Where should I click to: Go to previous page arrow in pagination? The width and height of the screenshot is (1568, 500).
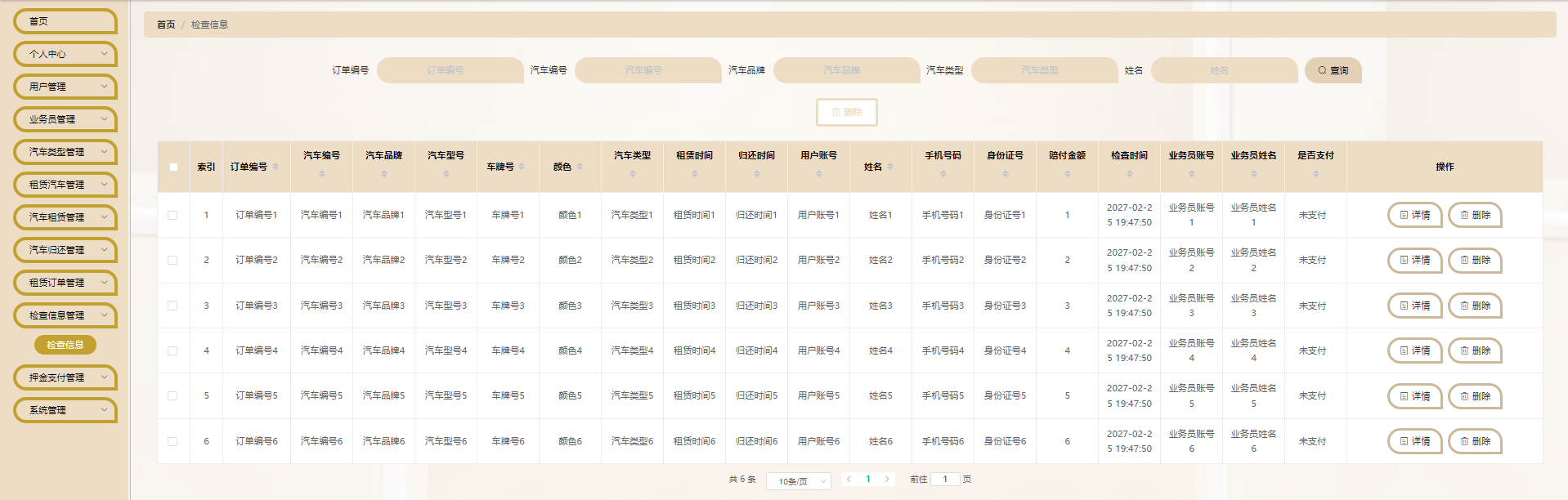pyautogui.click(x=849, y=480)
